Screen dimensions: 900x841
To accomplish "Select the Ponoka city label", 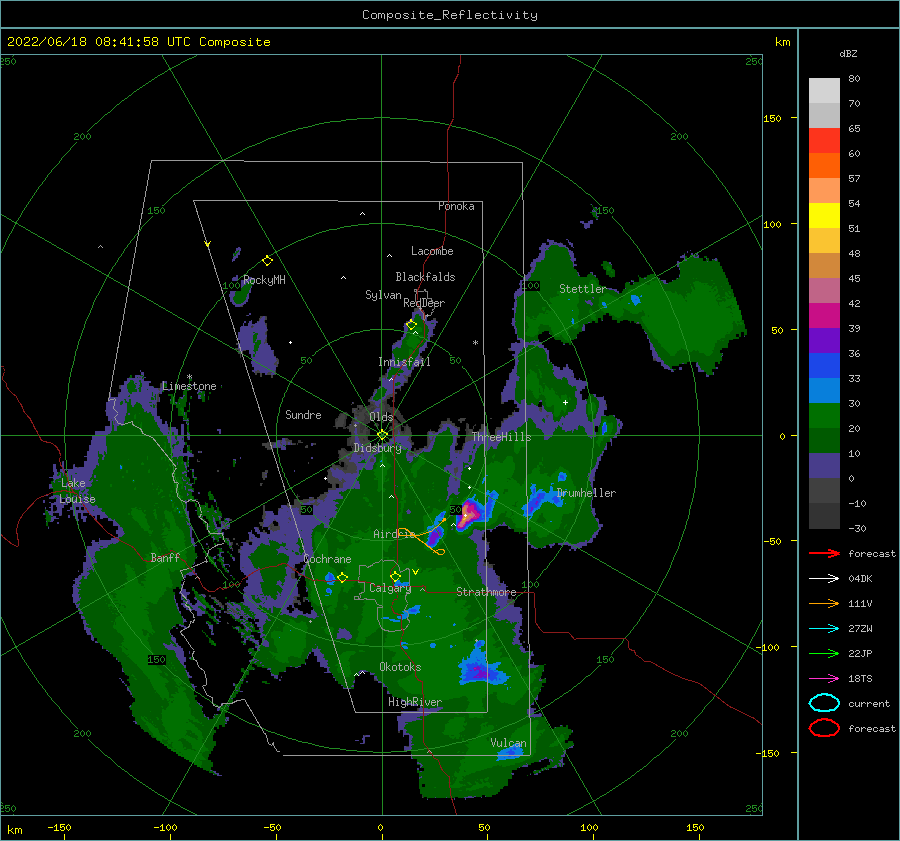I will click(456, 206).
